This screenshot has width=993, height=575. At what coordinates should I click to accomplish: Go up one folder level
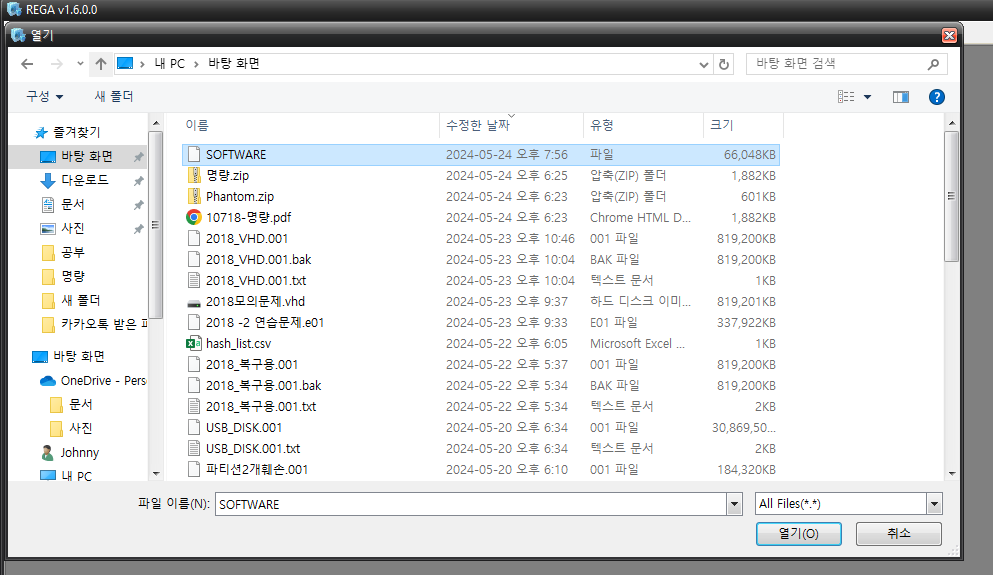tap(101, 64)
